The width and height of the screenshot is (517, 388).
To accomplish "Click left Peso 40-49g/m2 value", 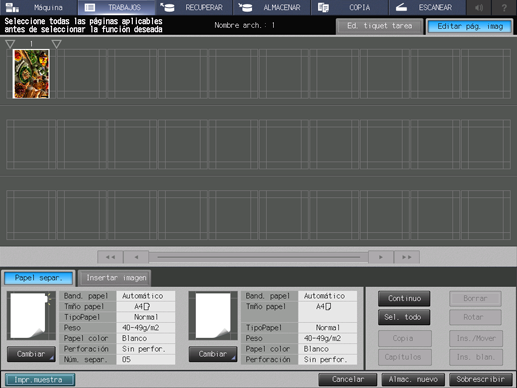I will click(146, 328).
